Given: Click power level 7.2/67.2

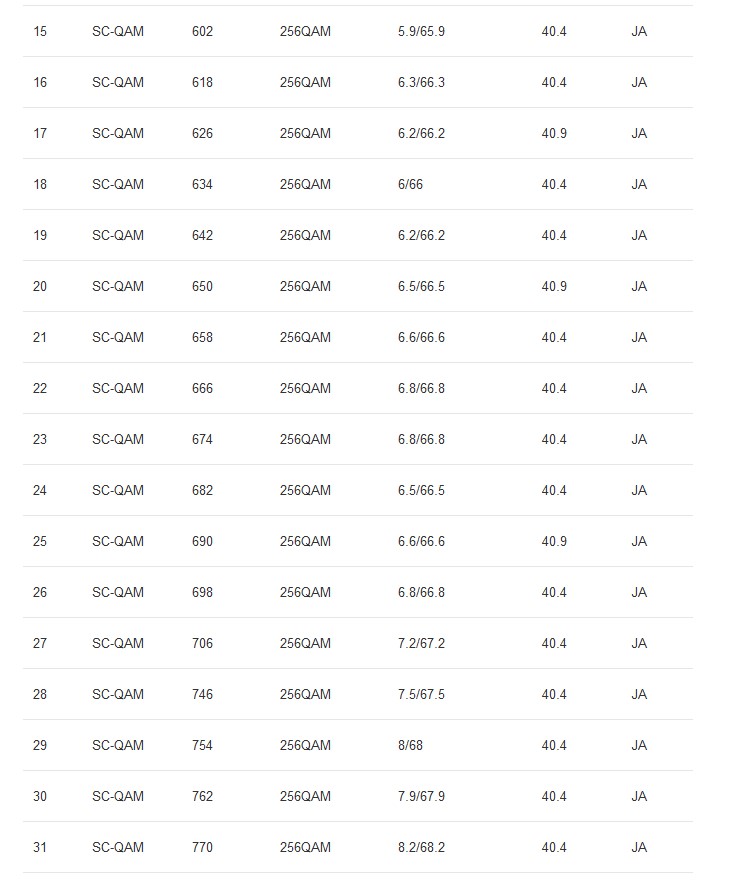Looking at the screenshot, I should tap(421, 643).
